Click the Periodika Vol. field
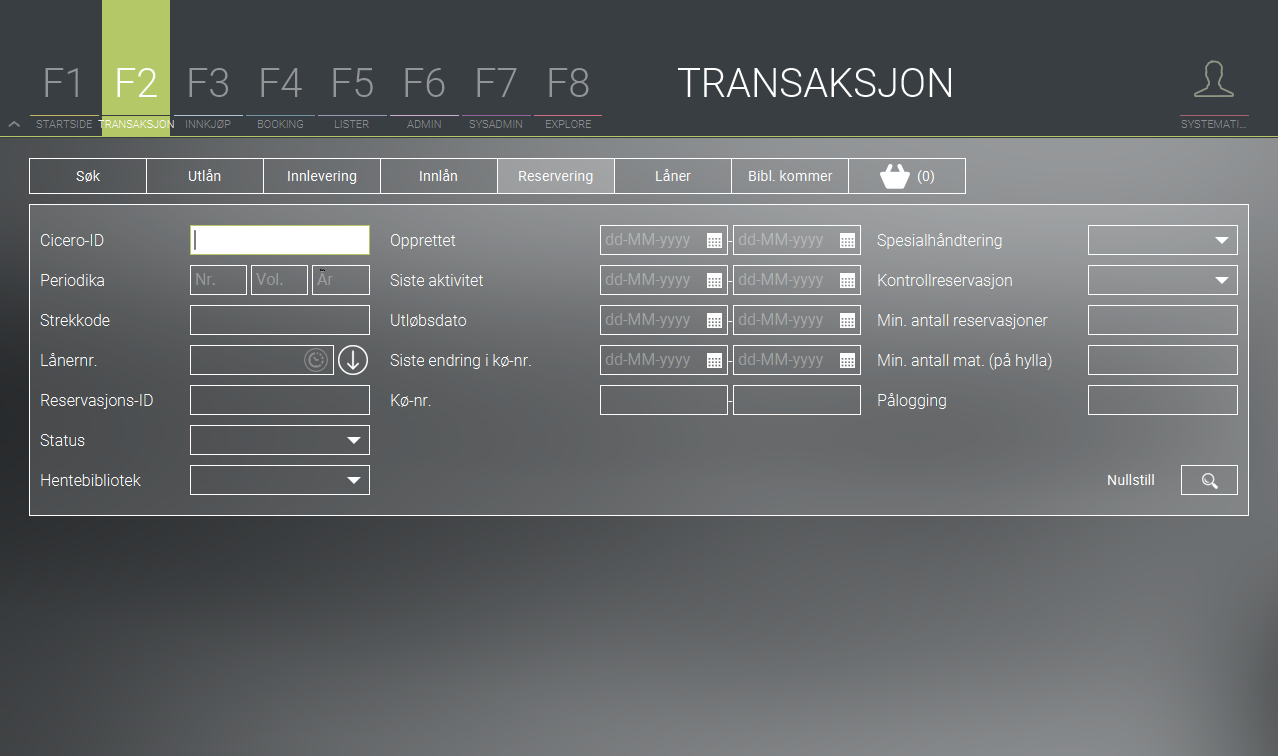This screenshot has width=1278, height=756. click(279, 280)
